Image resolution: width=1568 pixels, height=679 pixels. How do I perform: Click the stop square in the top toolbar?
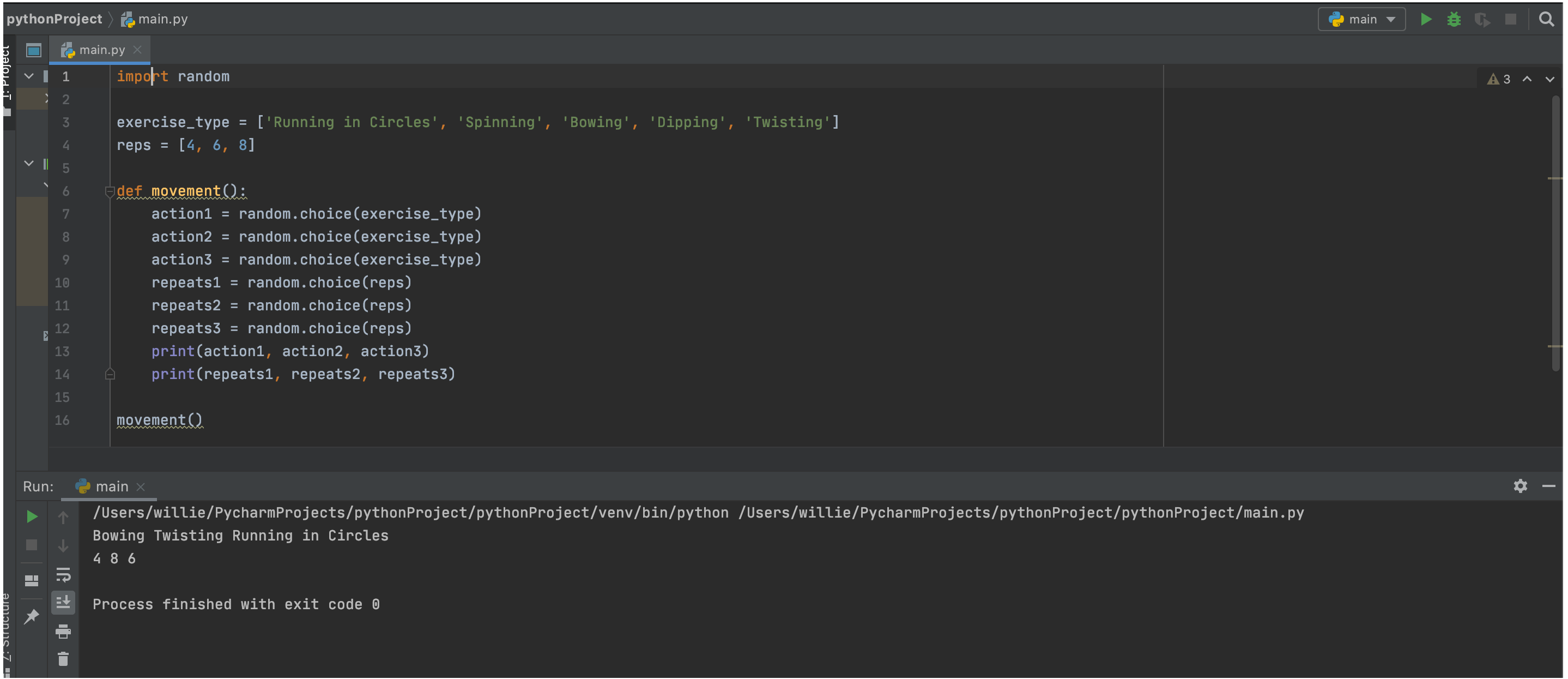[x=1510, y=20]
